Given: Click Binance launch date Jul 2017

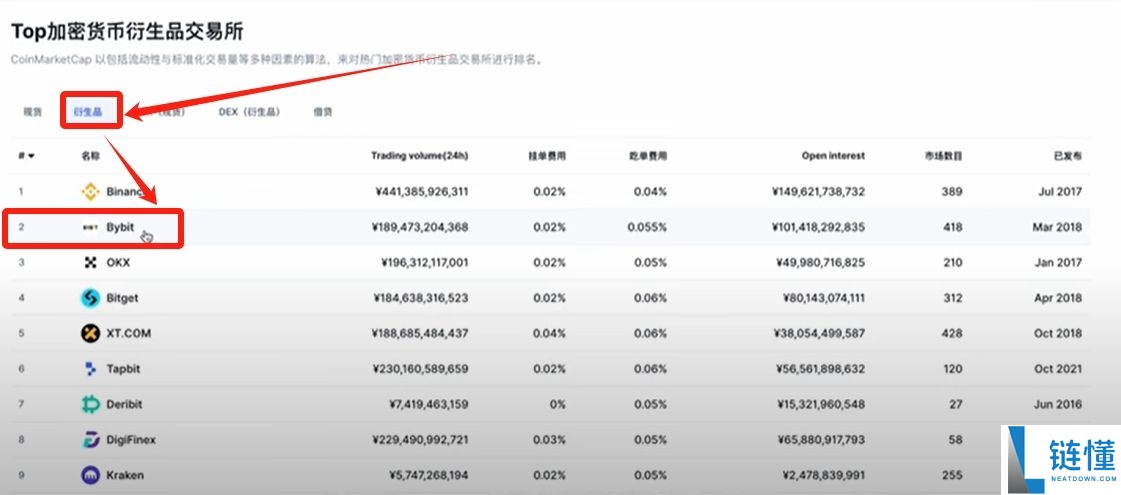Looking at the screenshot, I should (x=1062, y=192).
